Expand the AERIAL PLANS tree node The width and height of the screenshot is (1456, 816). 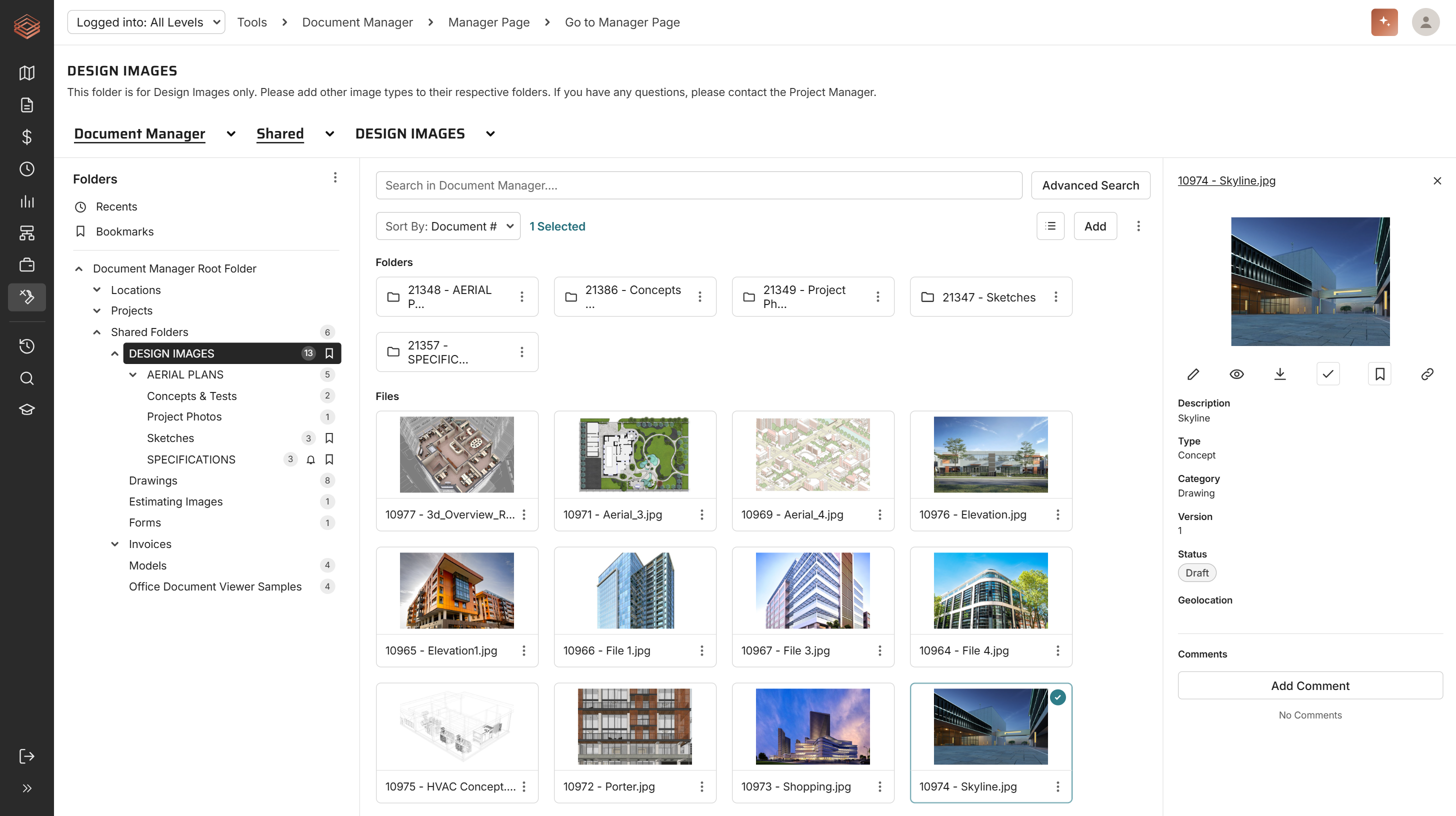tap(133, 374)
